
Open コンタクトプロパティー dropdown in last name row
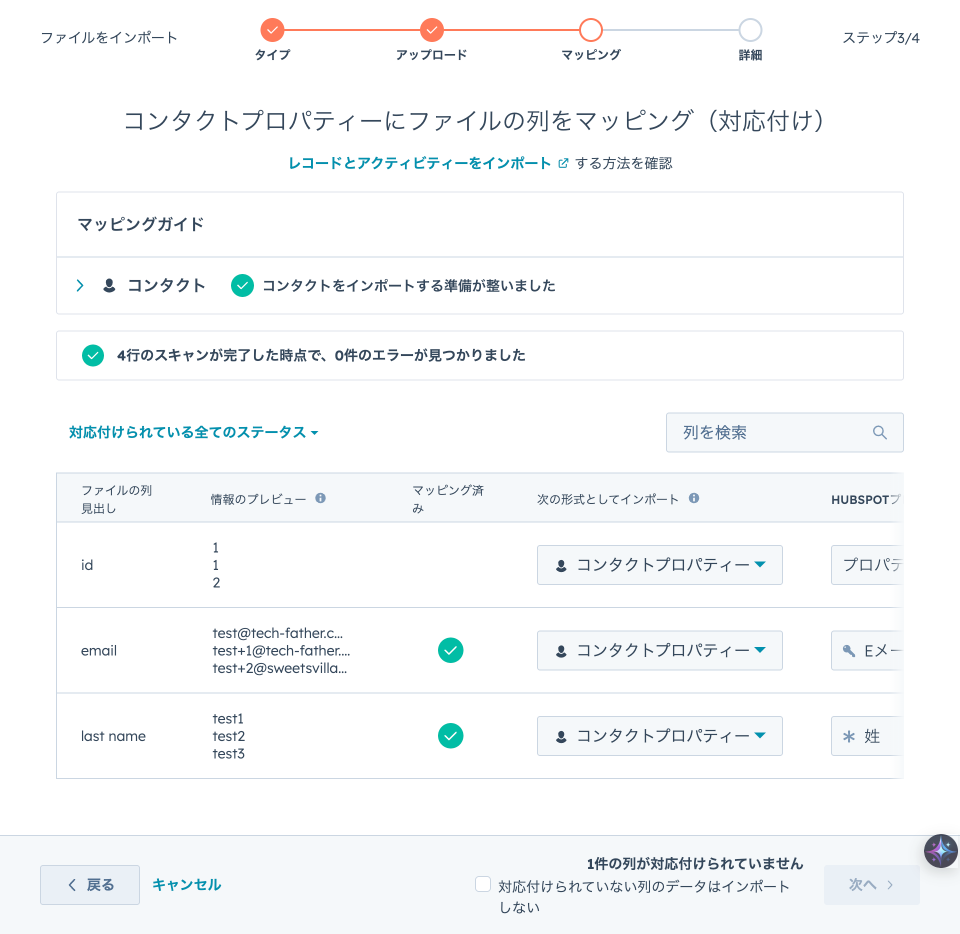(x=659, y=736)
